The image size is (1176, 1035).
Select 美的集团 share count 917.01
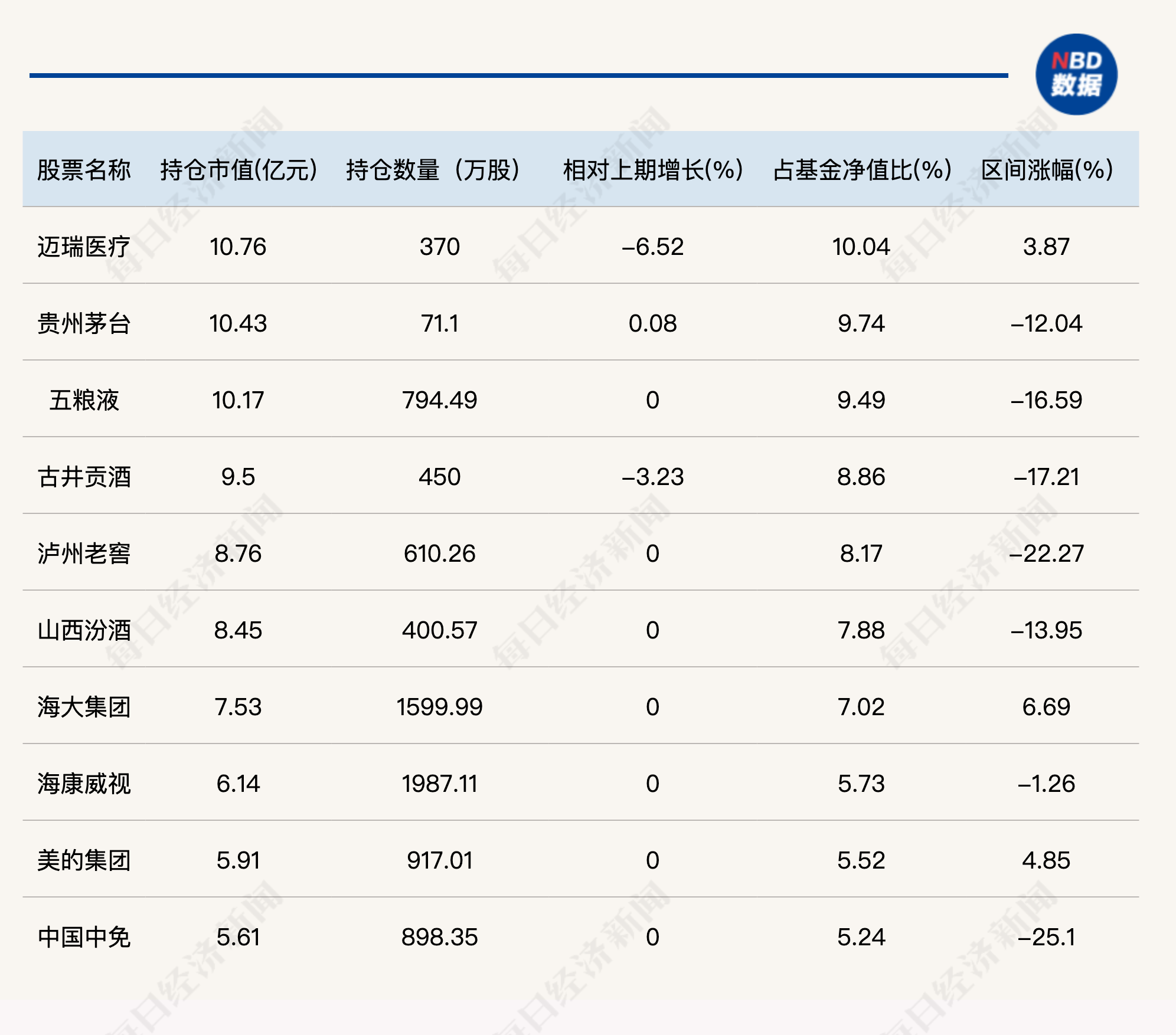click(x=440, y=860)
